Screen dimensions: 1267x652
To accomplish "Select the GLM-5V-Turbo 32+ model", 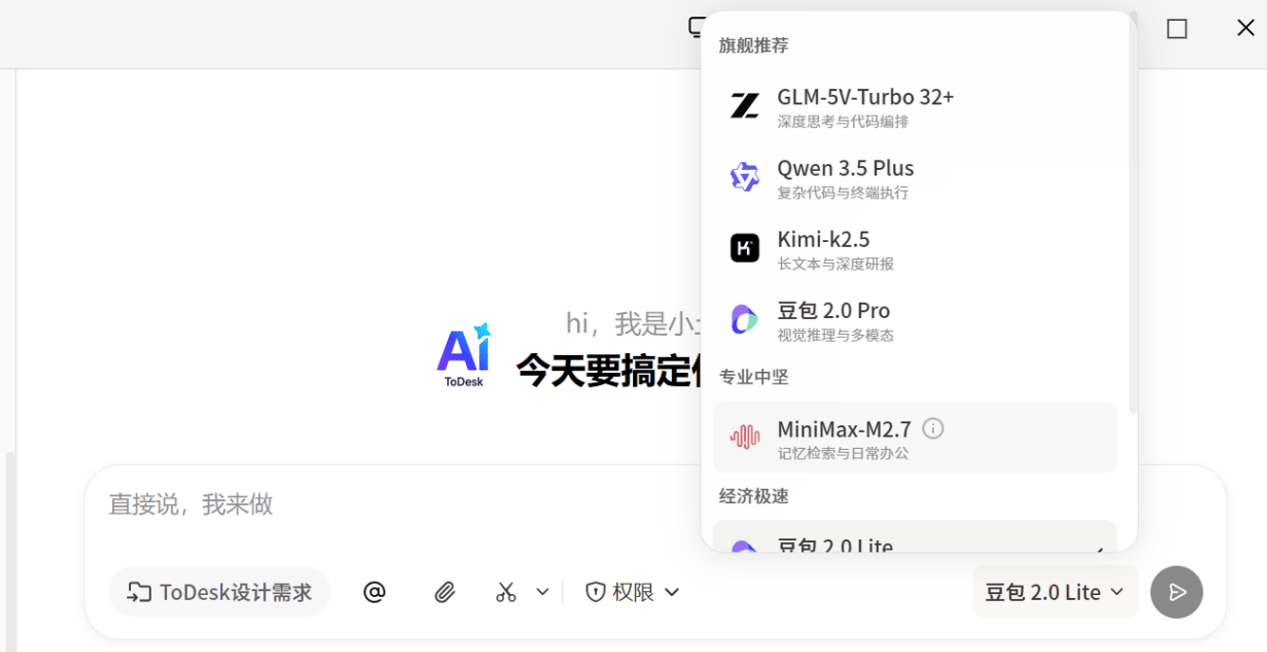I will pos(914,107).
